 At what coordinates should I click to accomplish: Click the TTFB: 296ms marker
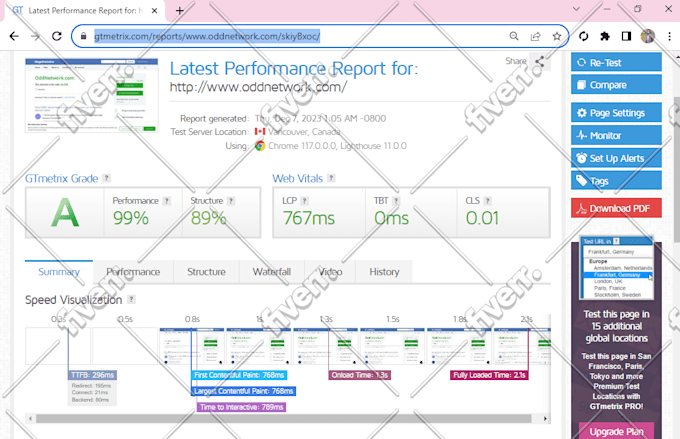coord(93,375)
